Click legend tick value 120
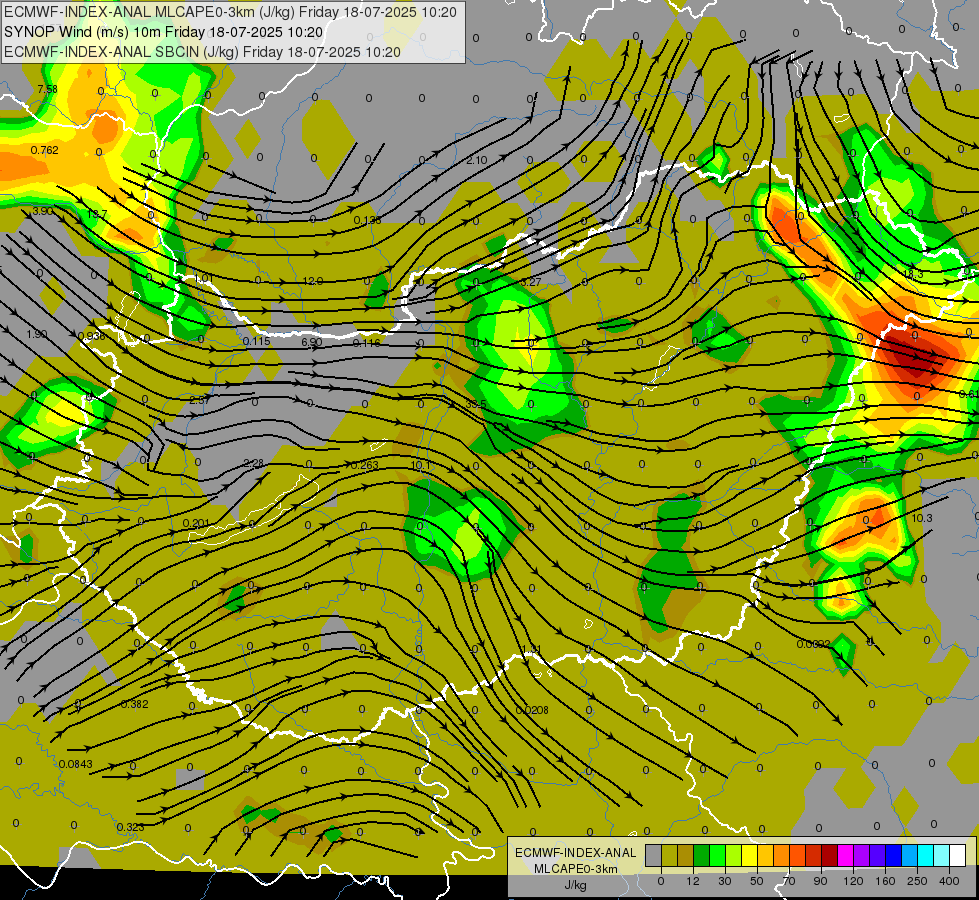The height and width of the screenshot is (900, 979). click(x=853, y=881)
